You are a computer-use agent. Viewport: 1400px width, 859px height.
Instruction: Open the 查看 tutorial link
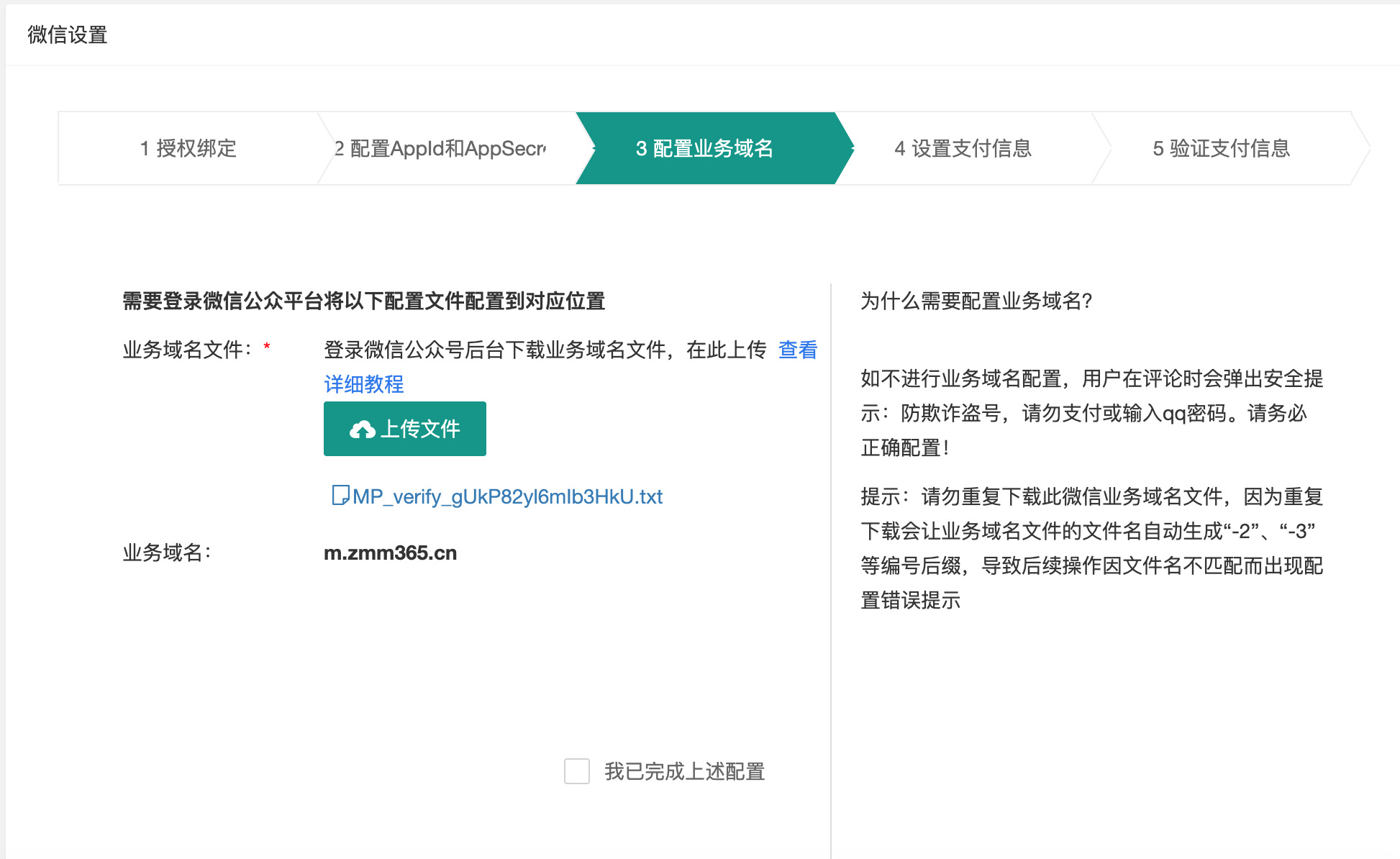[798, 350]
